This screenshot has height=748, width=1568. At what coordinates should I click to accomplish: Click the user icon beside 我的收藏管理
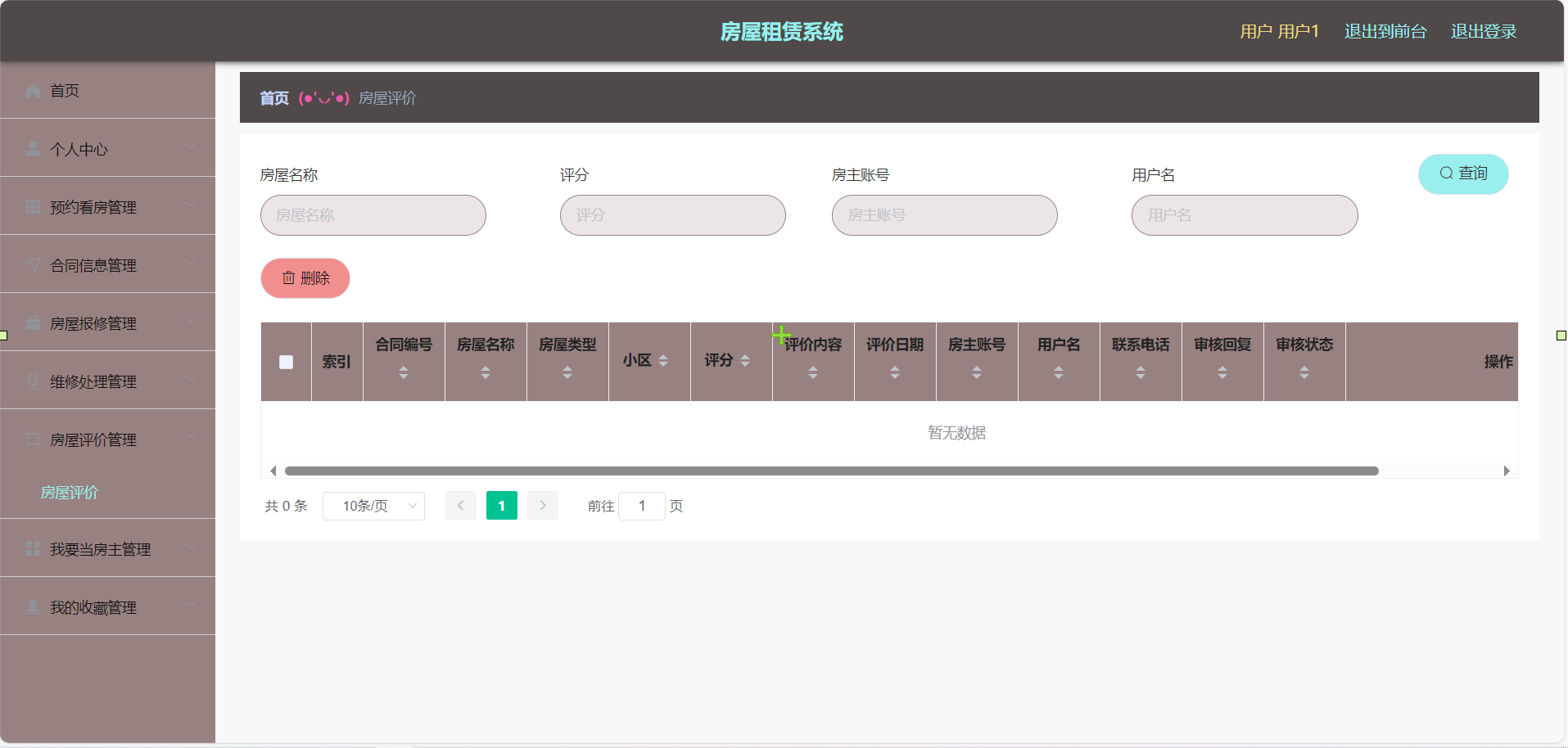point(33,607)
